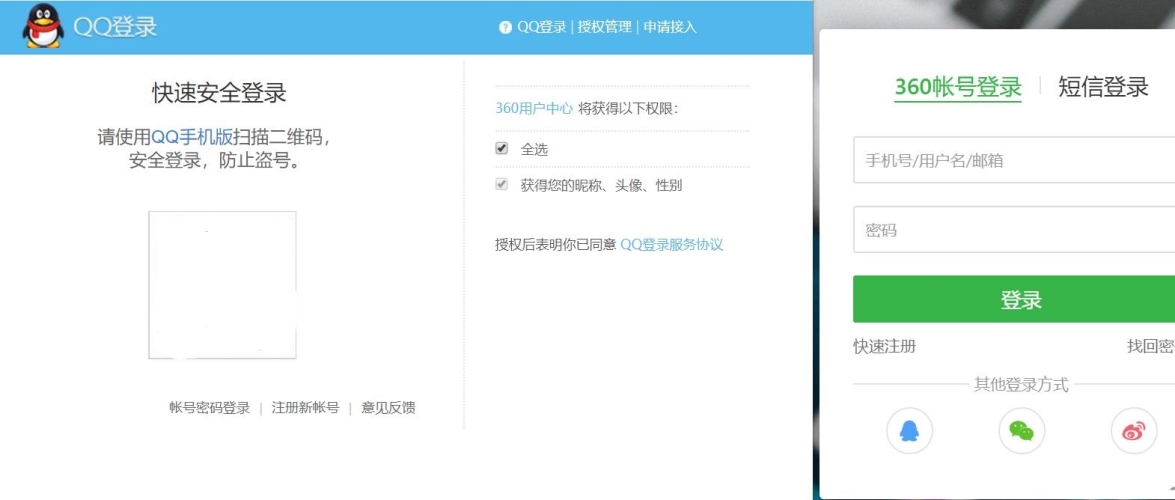
Task: Click the green 登录 button
Action: (1014, 299)
